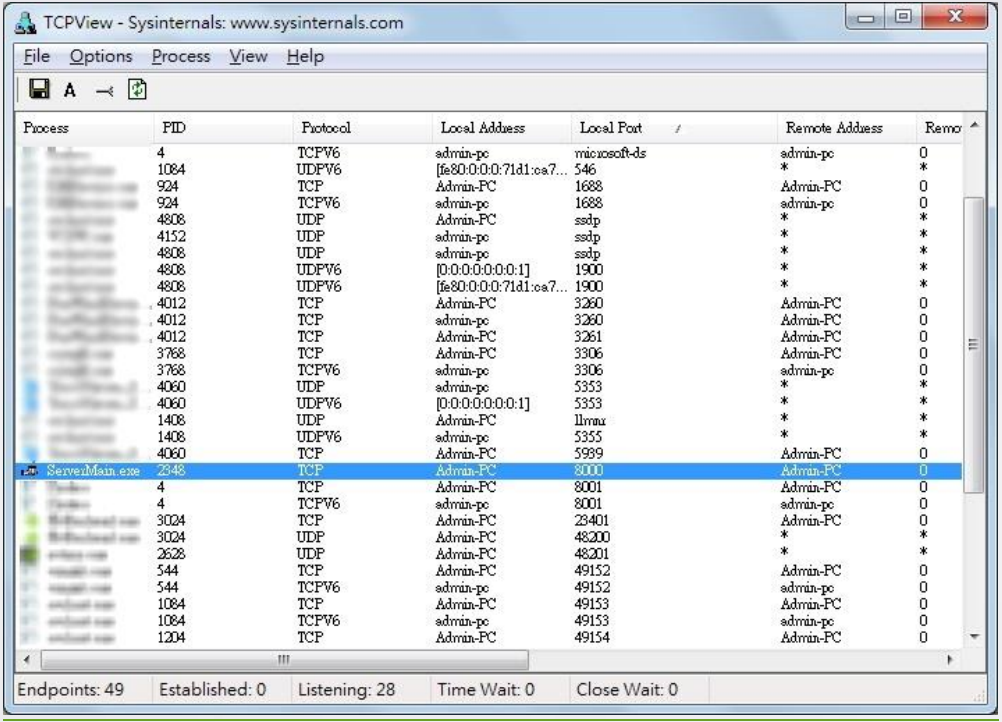Click the local port cell 48200
1002x722 pixels.
592,537
